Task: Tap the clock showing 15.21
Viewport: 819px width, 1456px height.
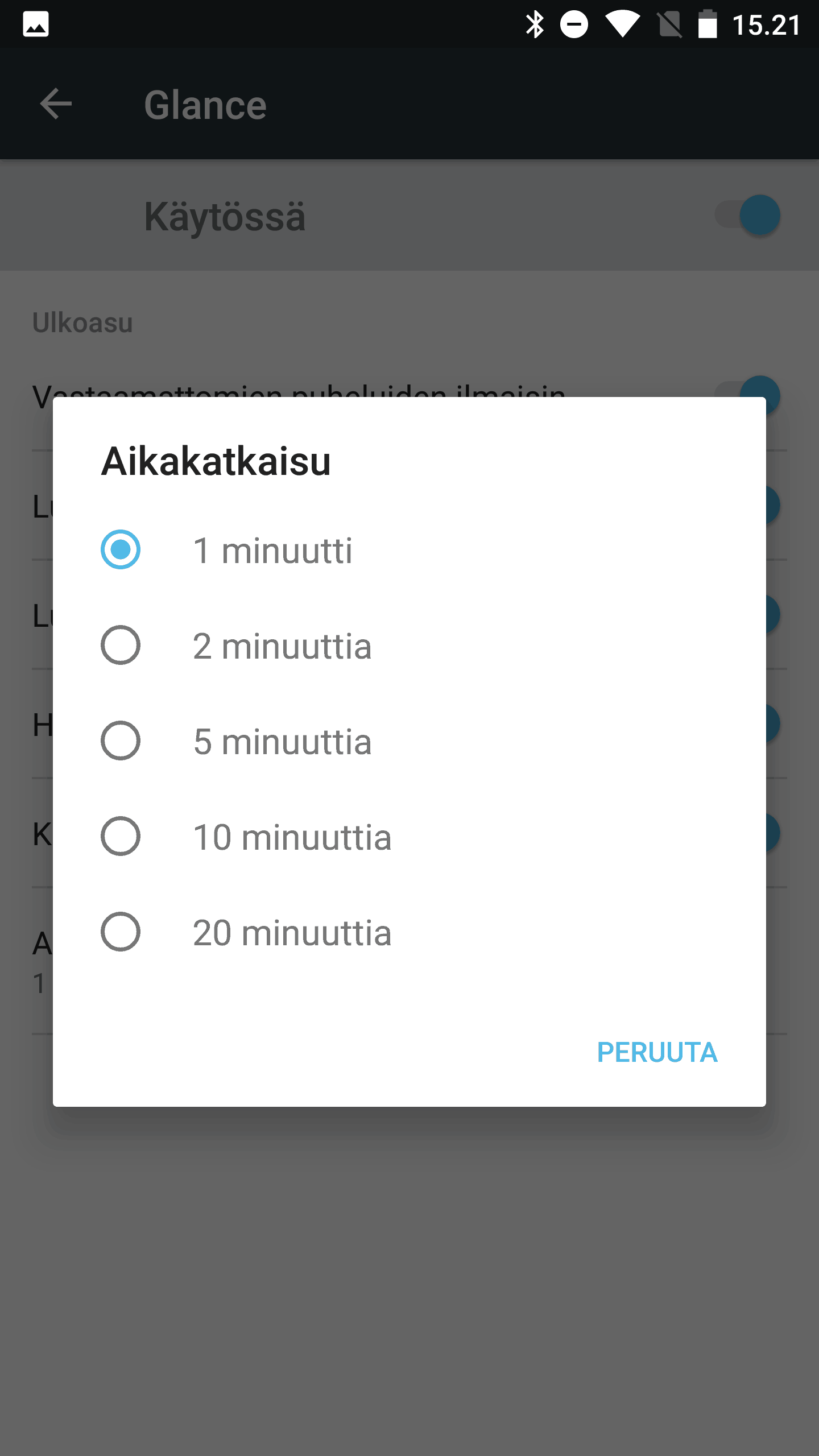Action: pos(766,26)
